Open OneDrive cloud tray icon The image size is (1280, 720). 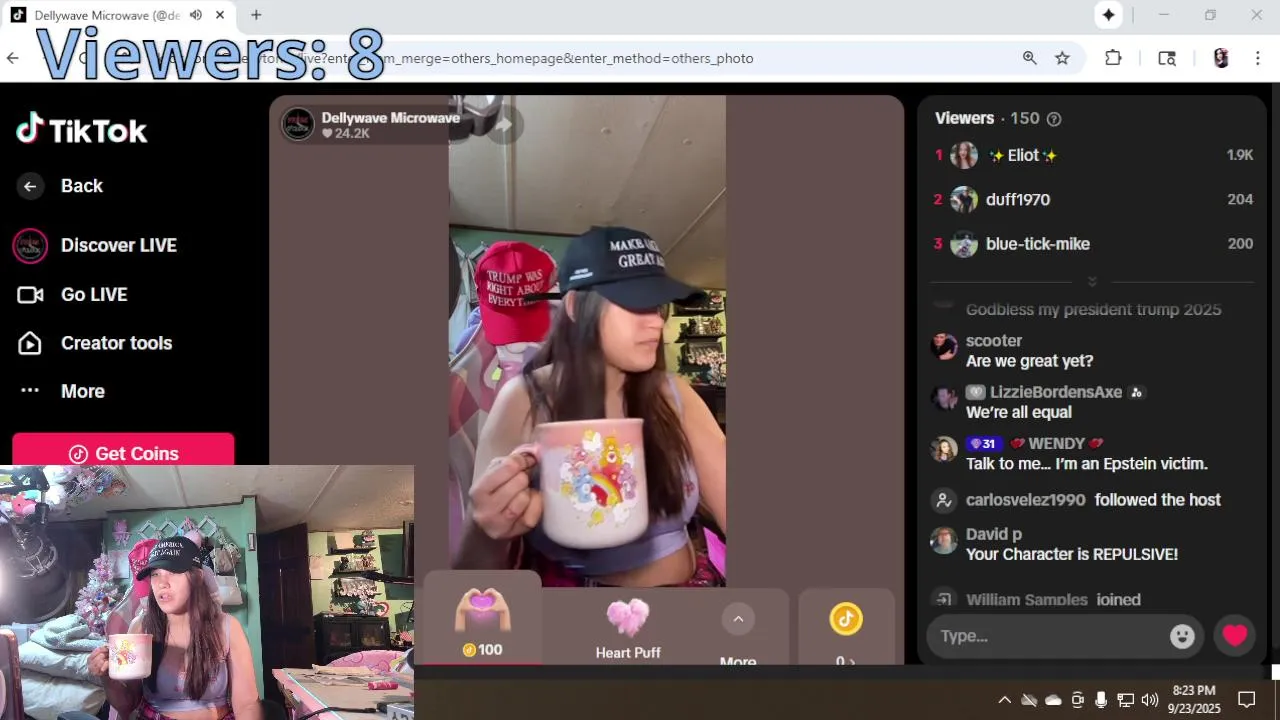pyautogui.click(x=1053, y=700)
